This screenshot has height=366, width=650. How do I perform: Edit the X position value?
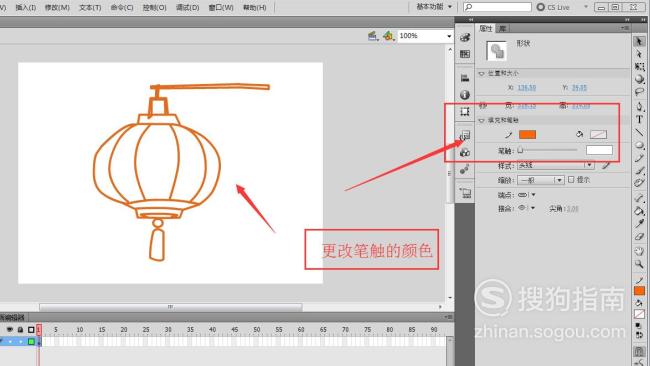[x=527, y=87]
